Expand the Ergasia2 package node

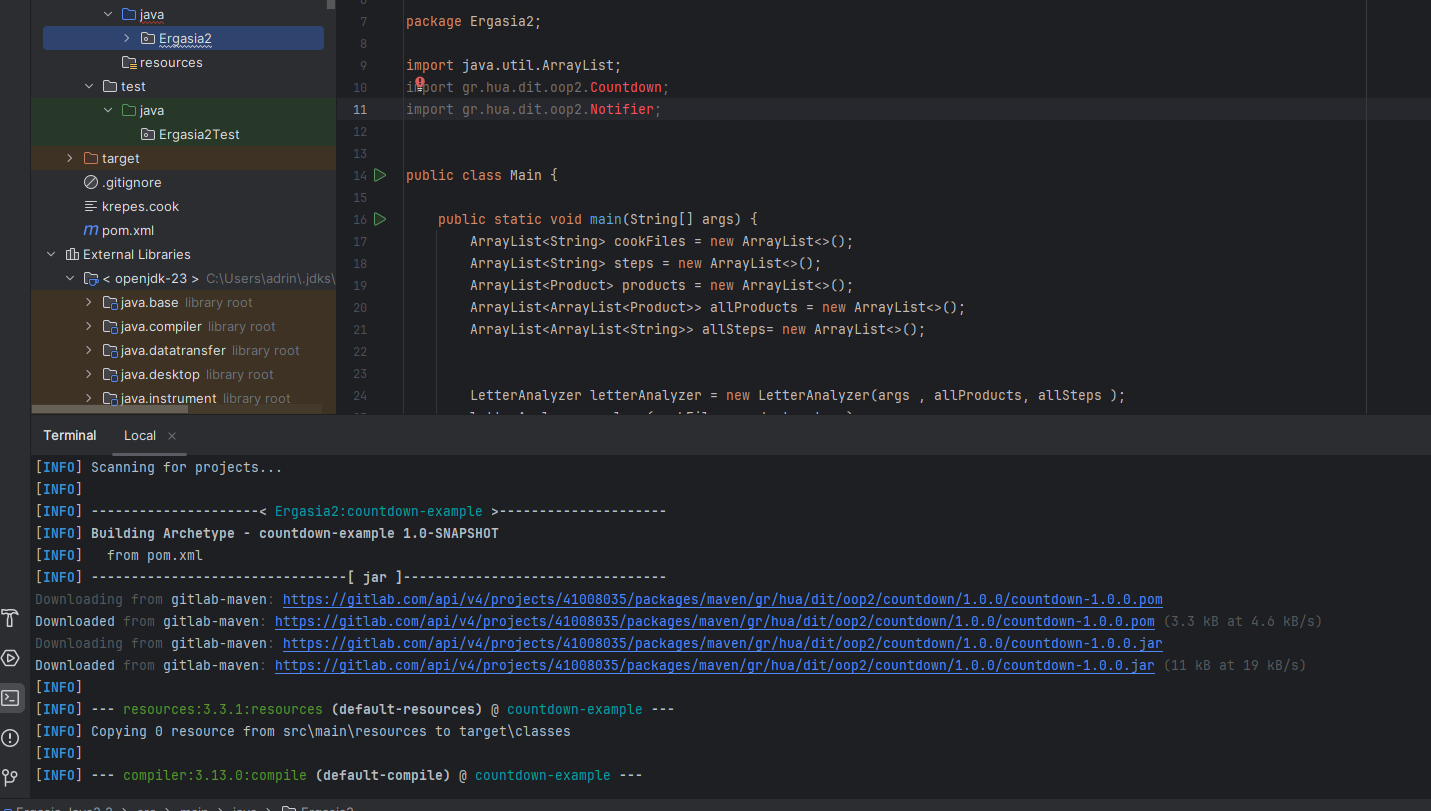click(x=127, y=38)
